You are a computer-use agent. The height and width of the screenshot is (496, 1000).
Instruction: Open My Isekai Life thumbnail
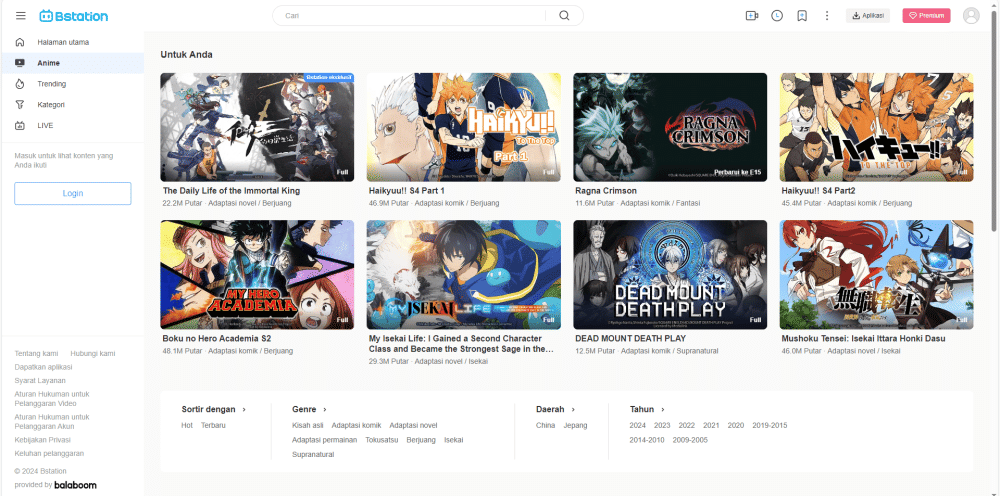(464, 275)
